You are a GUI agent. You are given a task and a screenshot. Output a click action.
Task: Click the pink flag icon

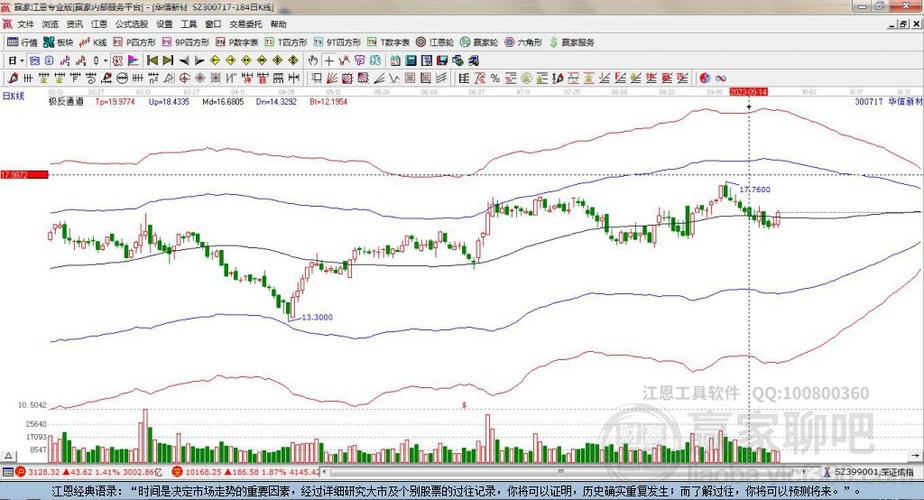click(x=133, y=60)
